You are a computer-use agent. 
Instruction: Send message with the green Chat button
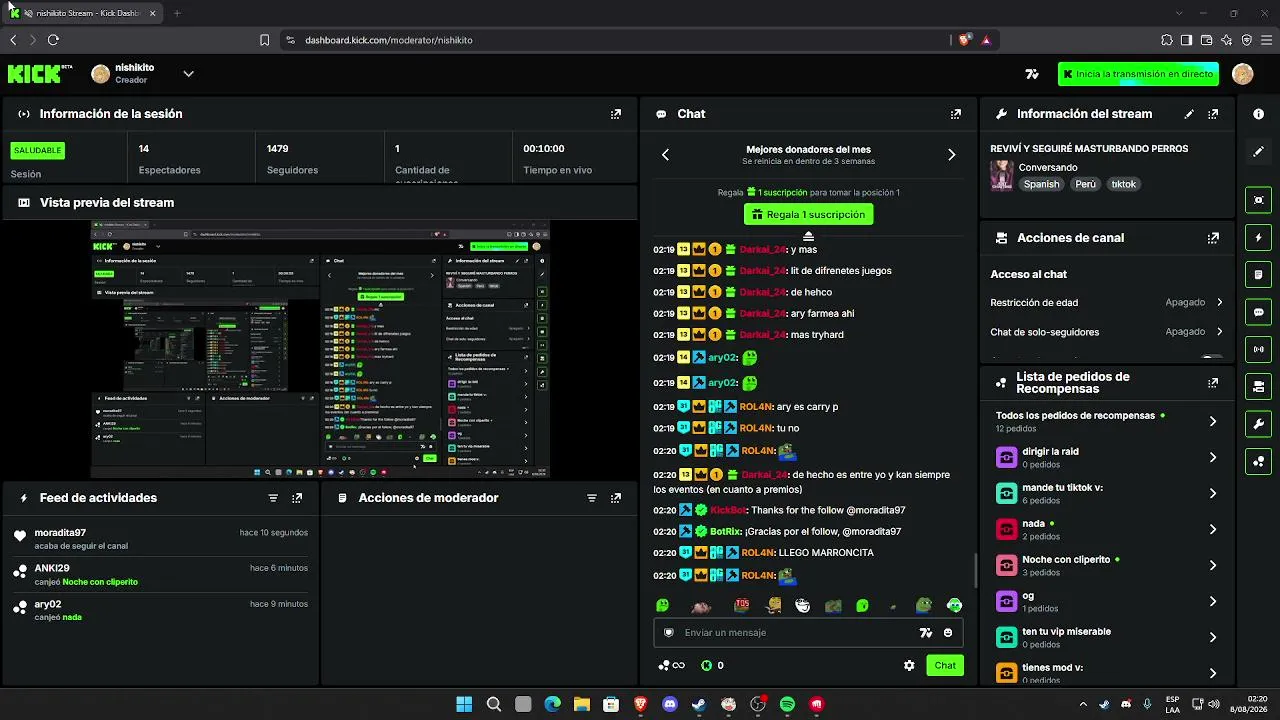pyautogui.click(x=945, y=666)
